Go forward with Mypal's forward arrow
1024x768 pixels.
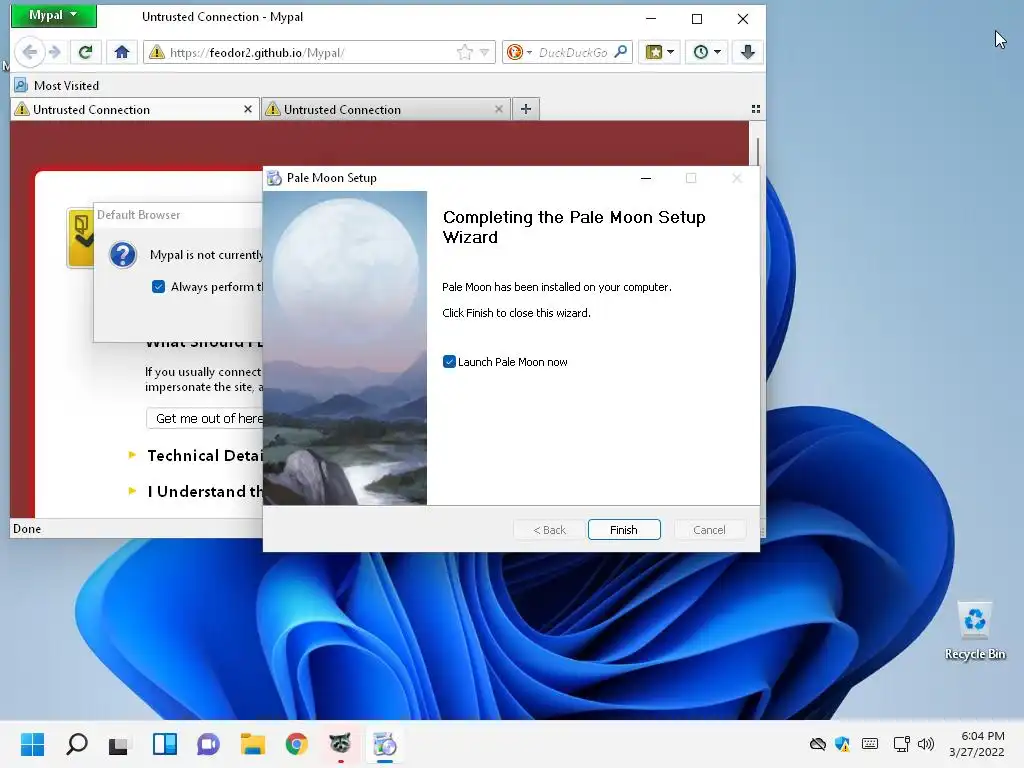tap(56, 52)
